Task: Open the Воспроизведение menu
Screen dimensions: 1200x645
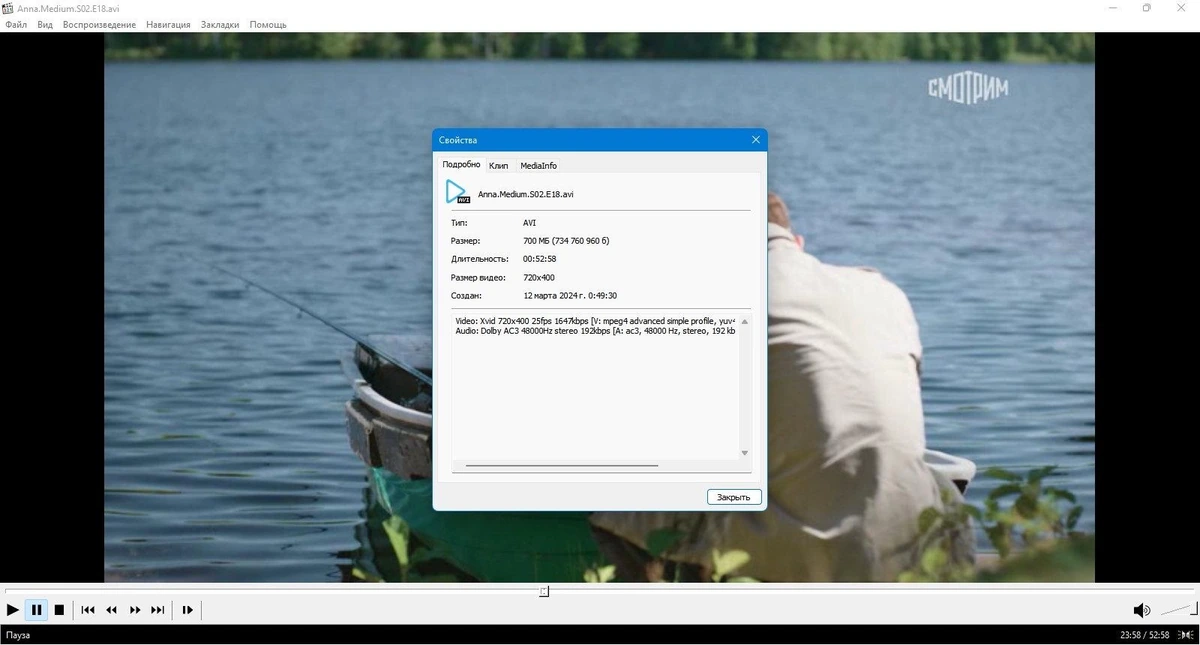Action: coord(99,24)
